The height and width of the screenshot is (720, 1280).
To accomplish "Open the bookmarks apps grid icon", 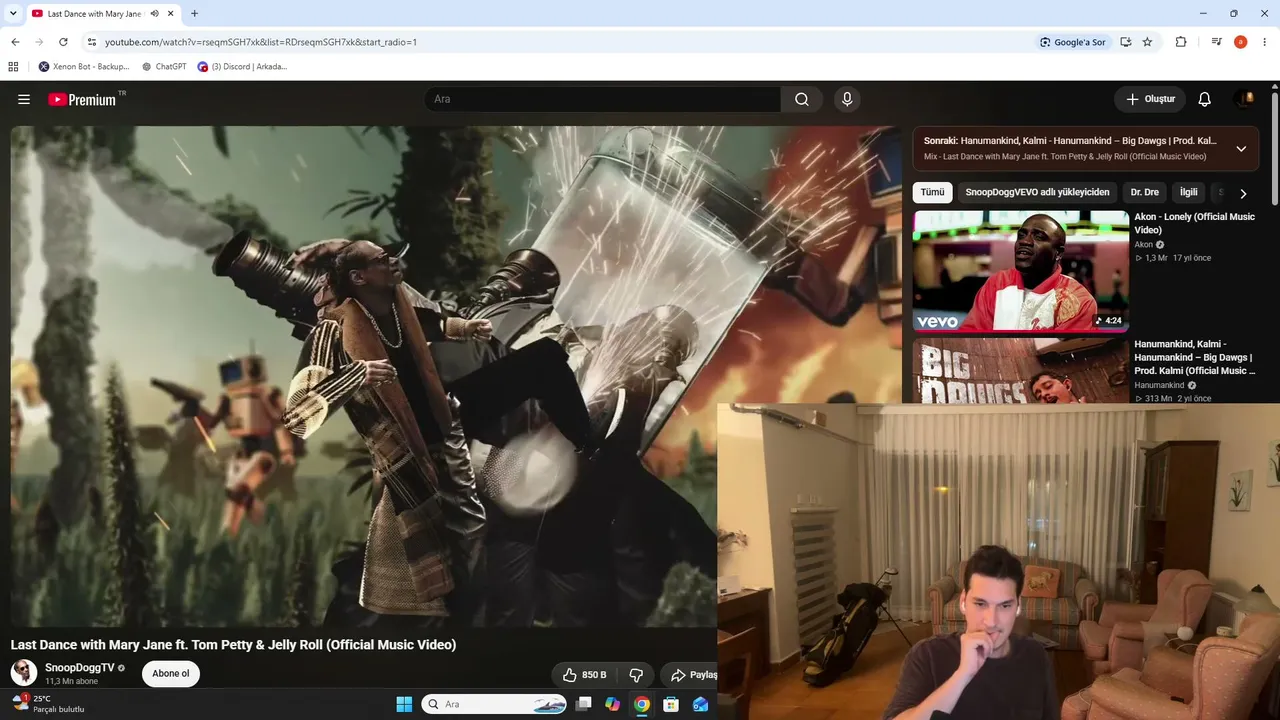I will click(x=13, y=67).
